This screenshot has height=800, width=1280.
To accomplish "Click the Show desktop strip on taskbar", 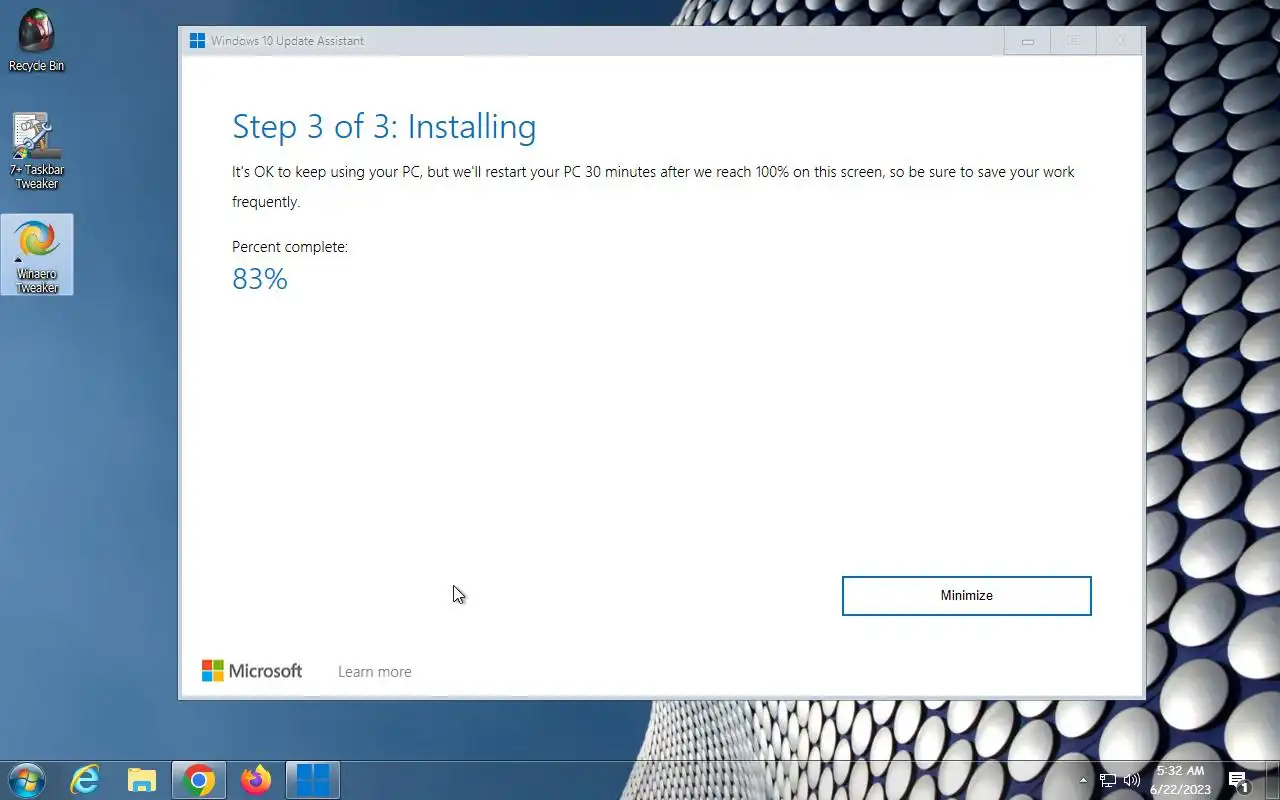I will click(x=1273, y=780).
